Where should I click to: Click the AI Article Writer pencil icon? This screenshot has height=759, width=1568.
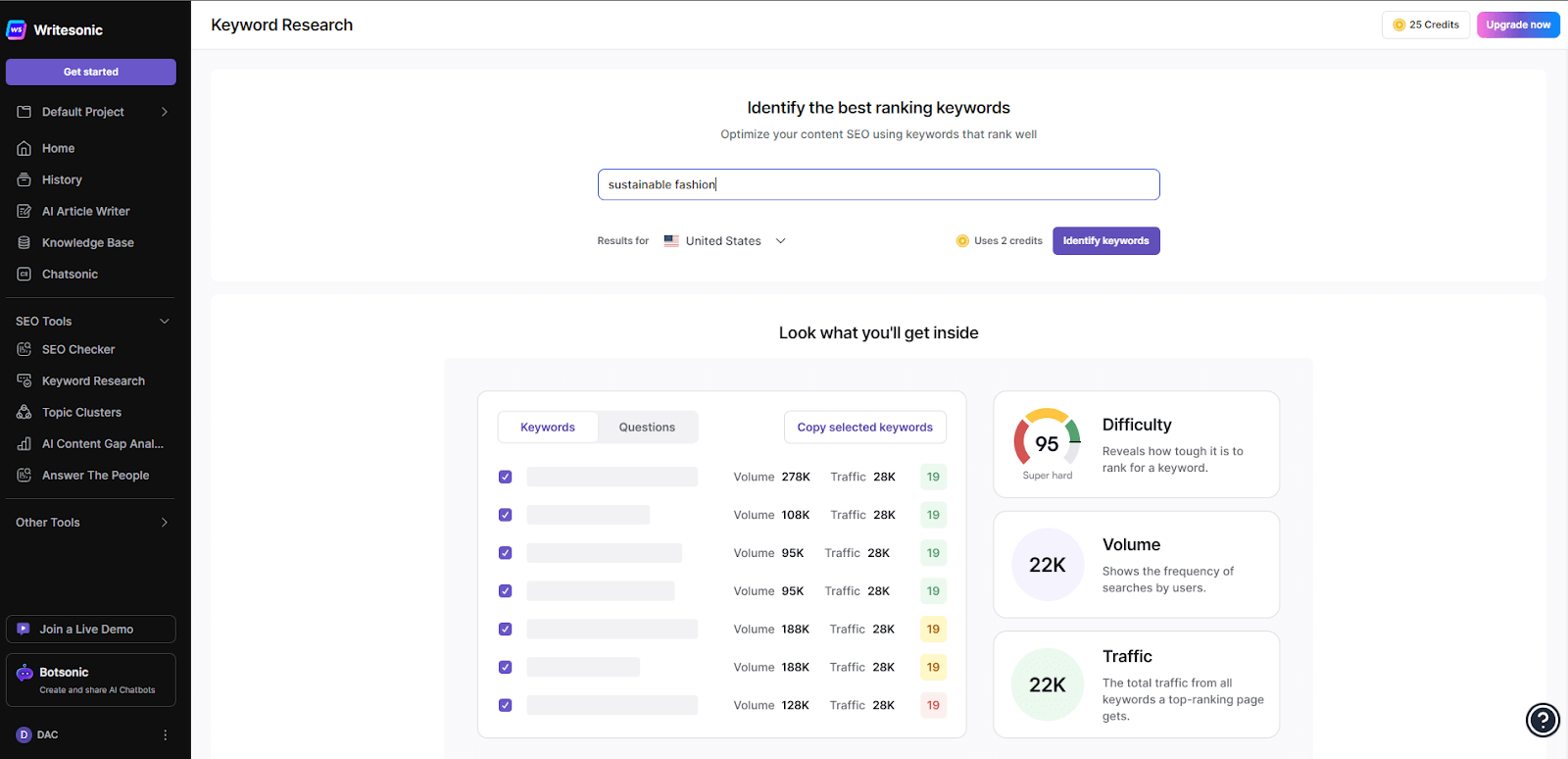(x=24, y=211)
